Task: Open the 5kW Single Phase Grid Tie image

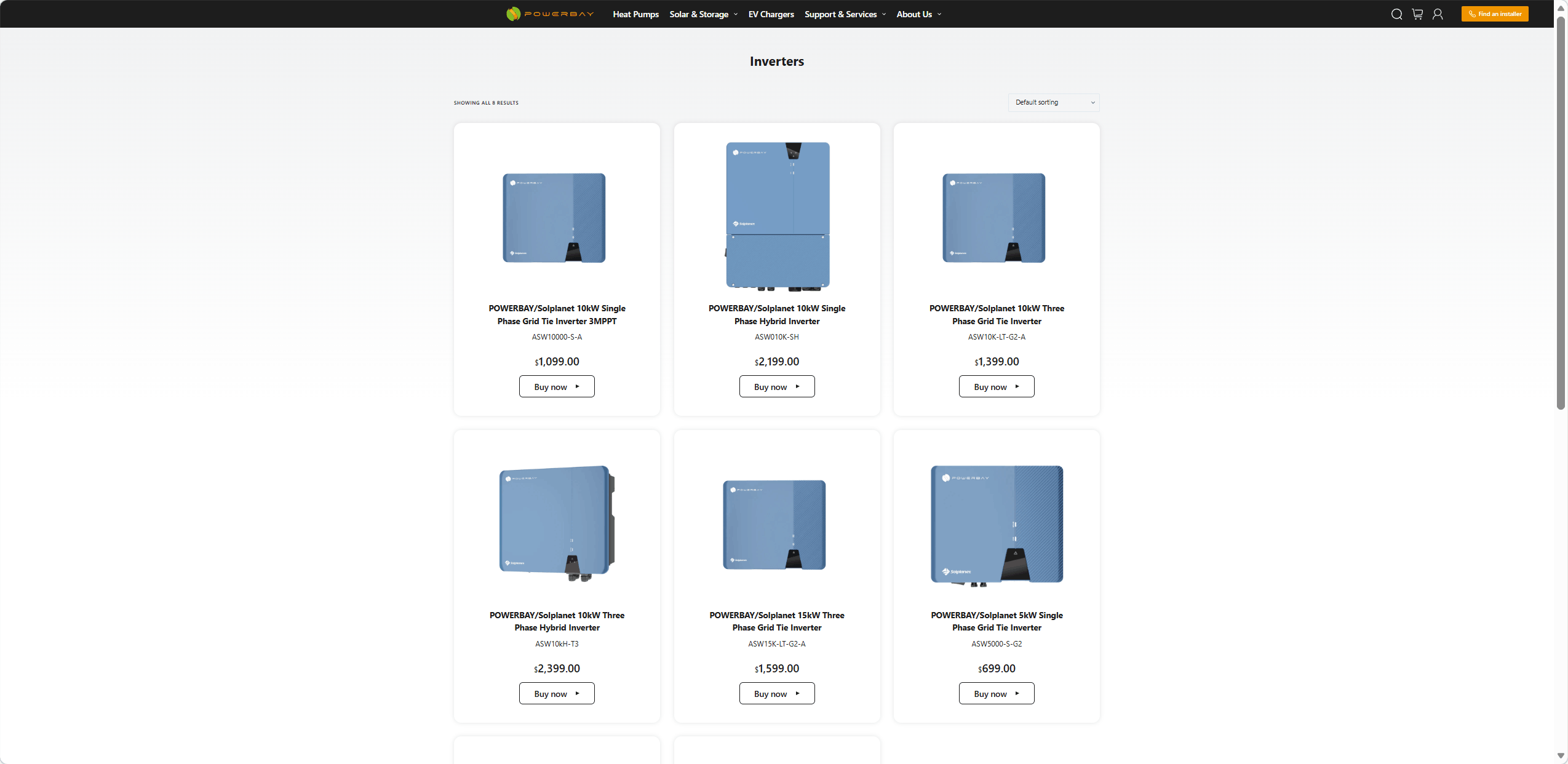Action: [997, 525]
